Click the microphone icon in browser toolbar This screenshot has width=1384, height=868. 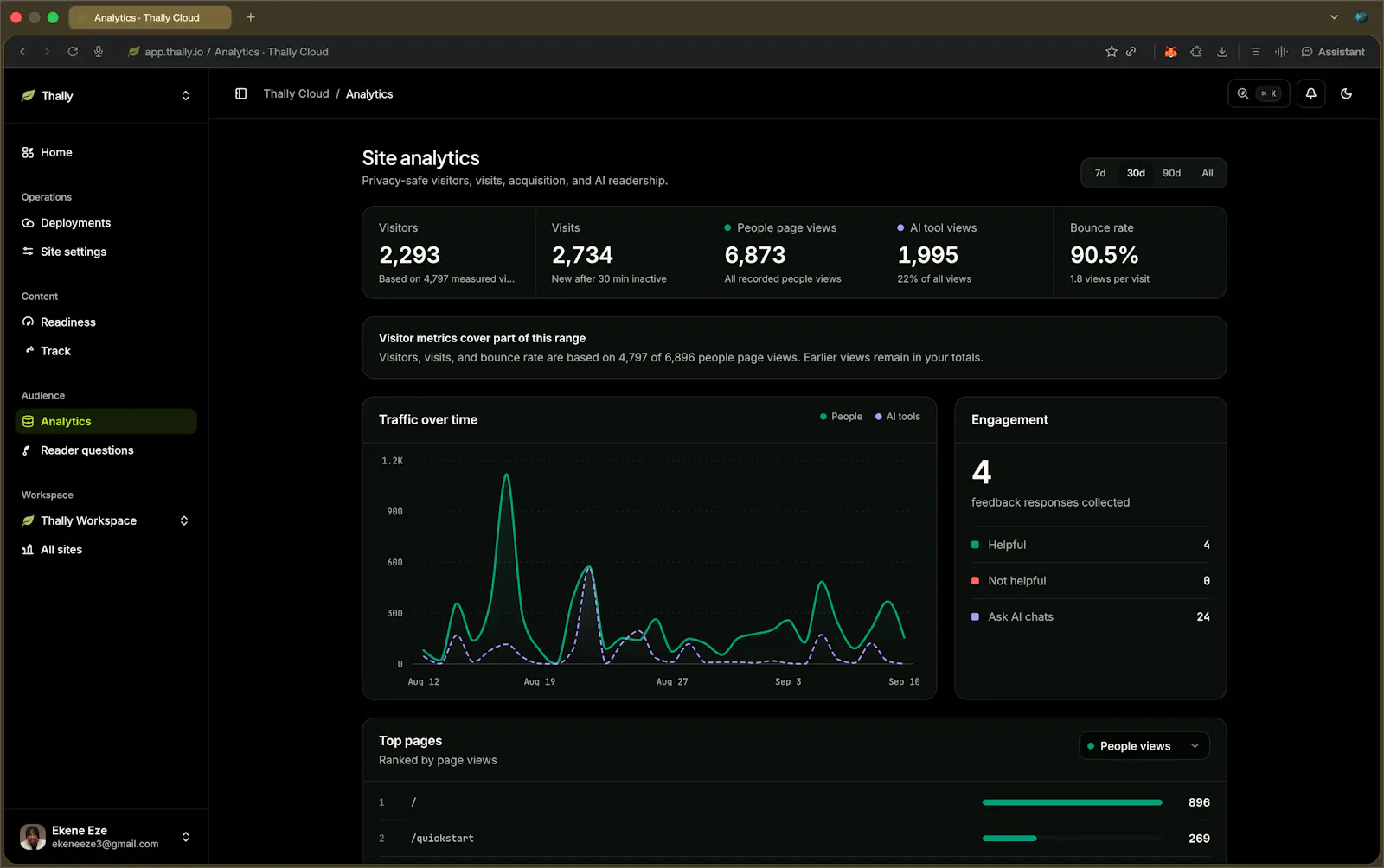tap(99, 52)
